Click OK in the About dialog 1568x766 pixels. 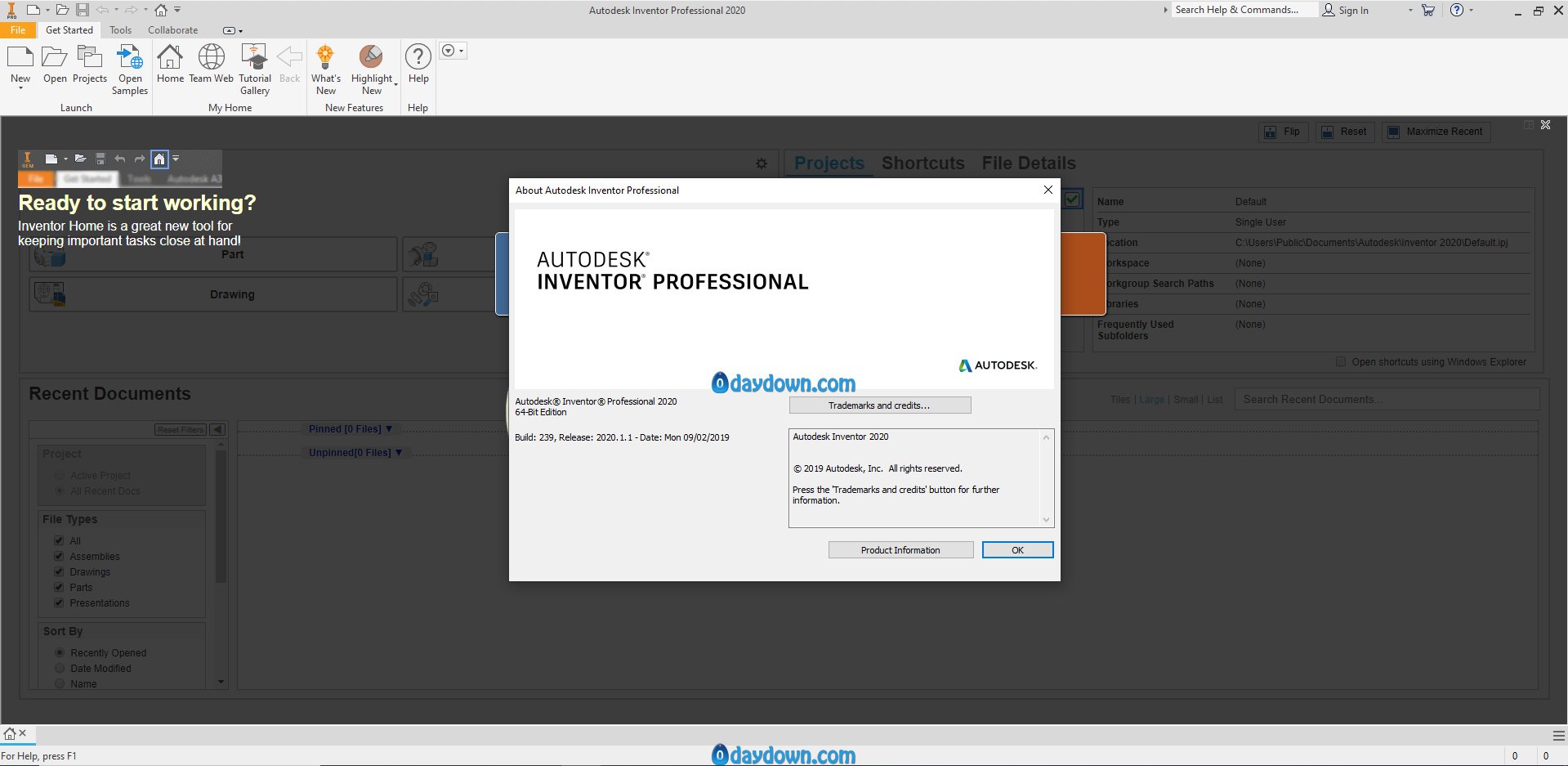point(1017,550)
